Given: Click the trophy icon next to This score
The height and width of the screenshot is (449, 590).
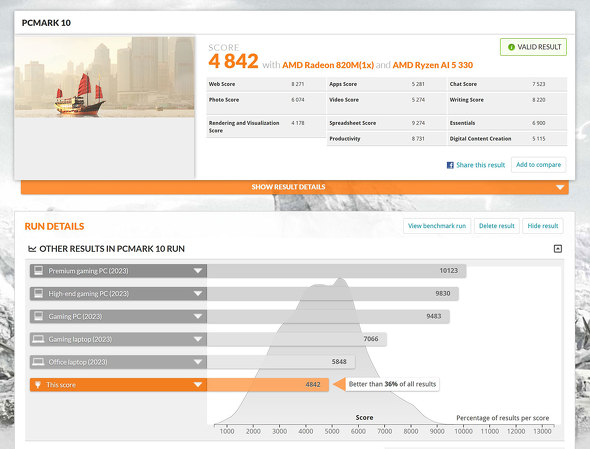Looking at the screenshot, I should (38, 385).
